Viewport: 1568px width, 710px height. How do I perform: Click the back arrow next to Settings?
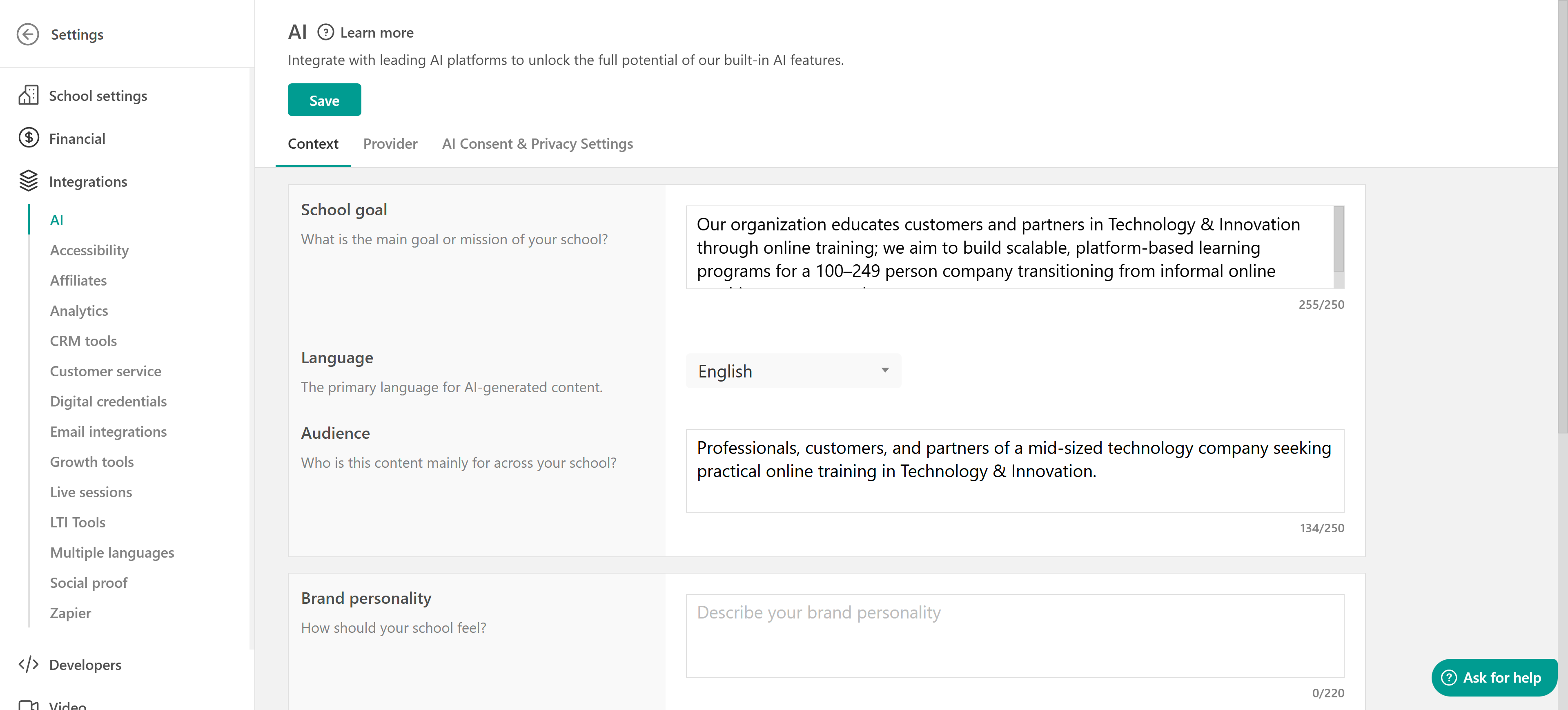(x=28, y=34)
